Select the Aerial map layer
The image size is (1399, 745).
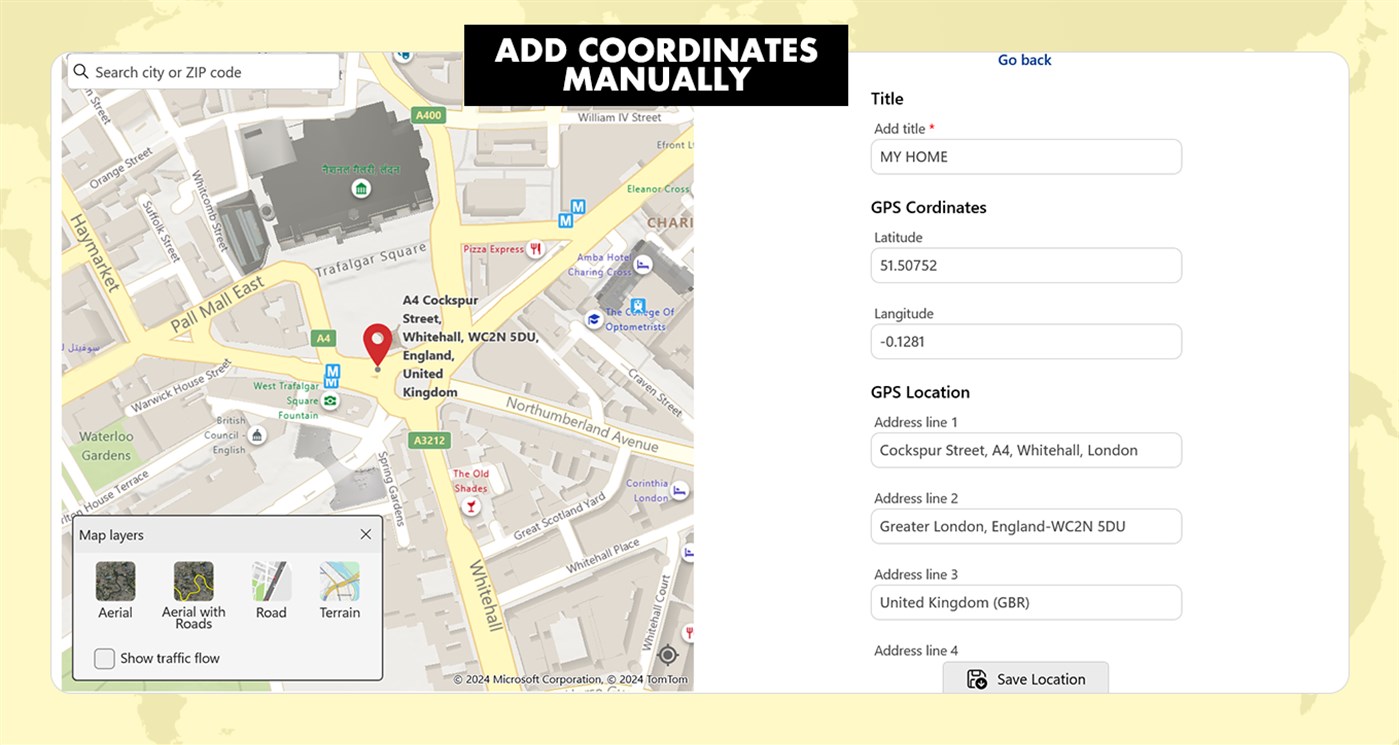(115, 581)
